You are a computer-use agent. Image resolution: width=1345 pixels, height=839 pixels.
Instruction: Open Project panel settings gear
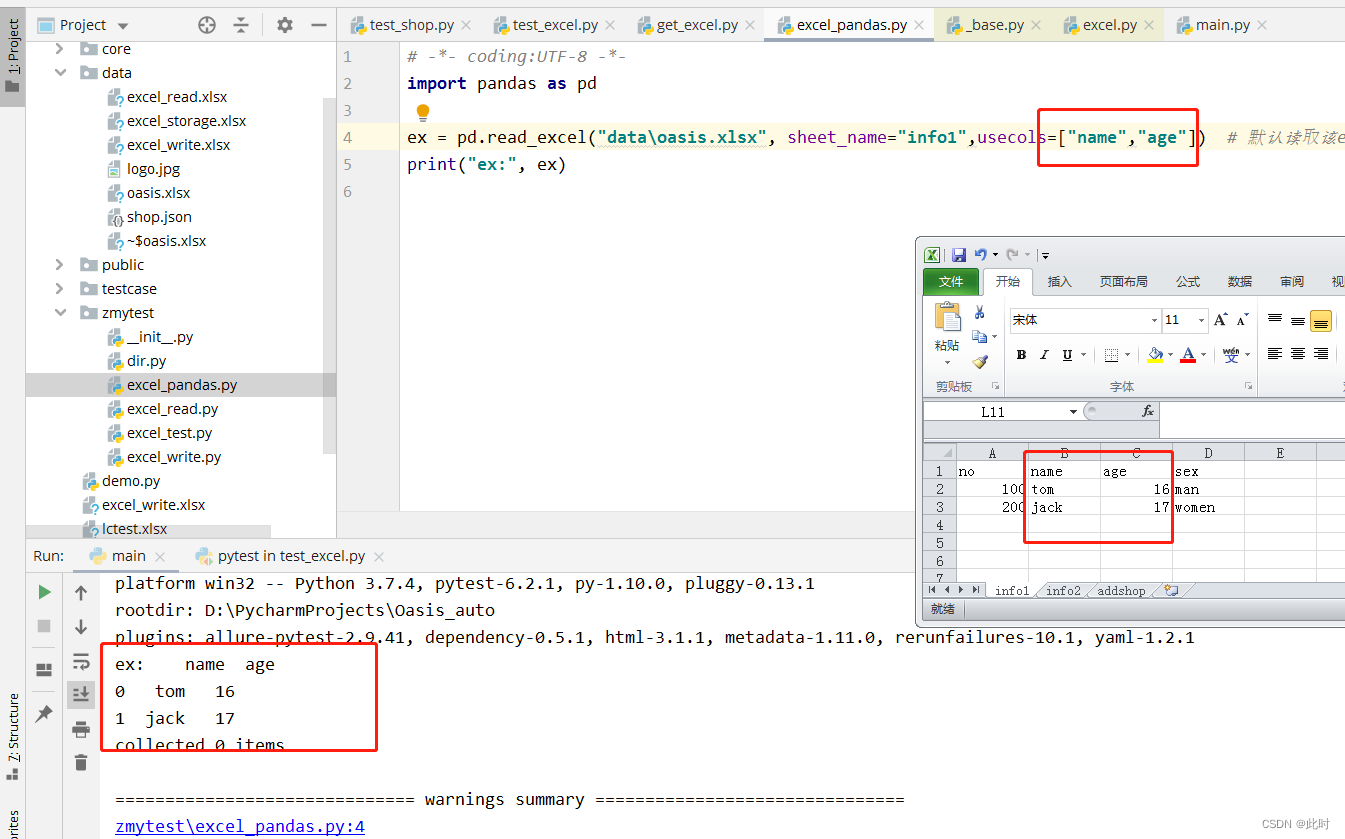[285, 25]
